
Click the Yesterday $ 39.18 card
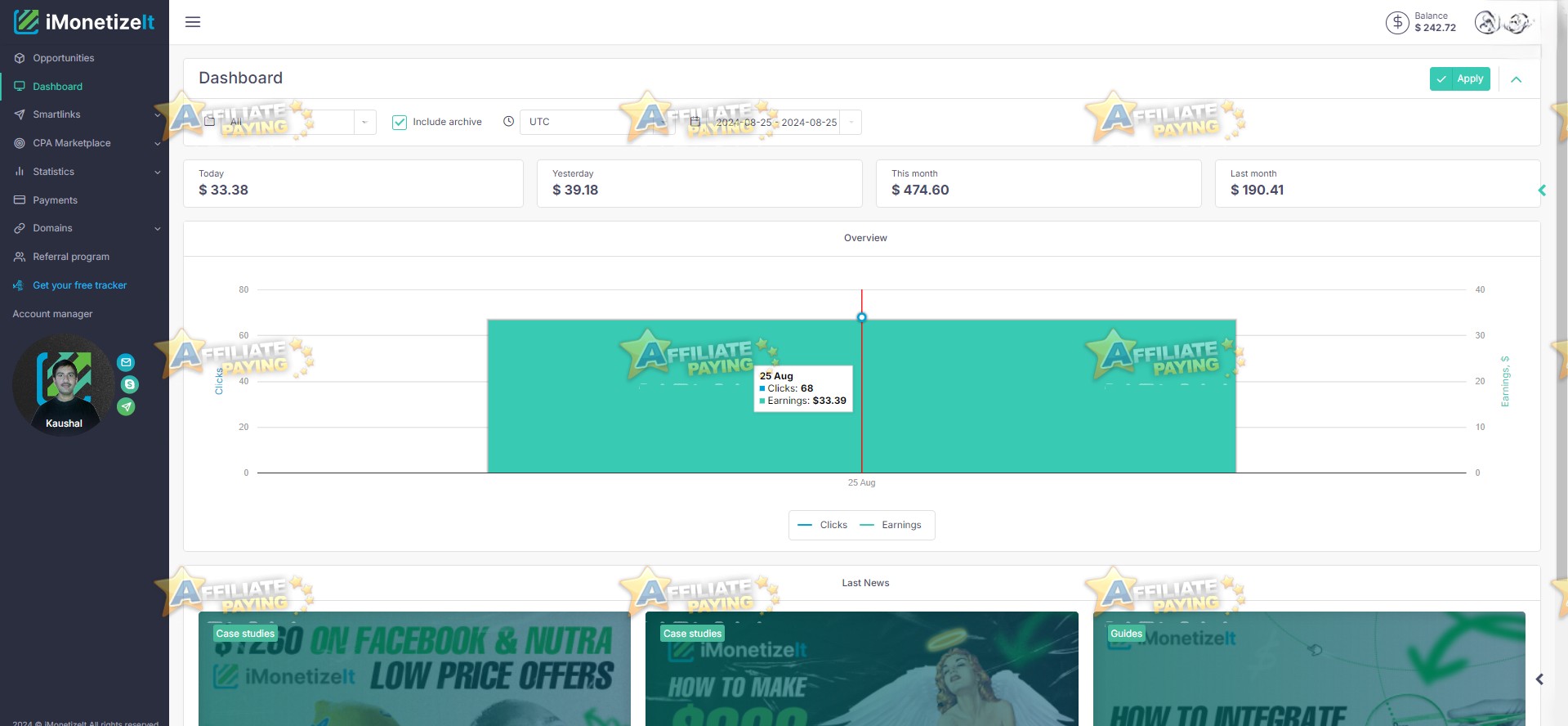click(699, 183)
